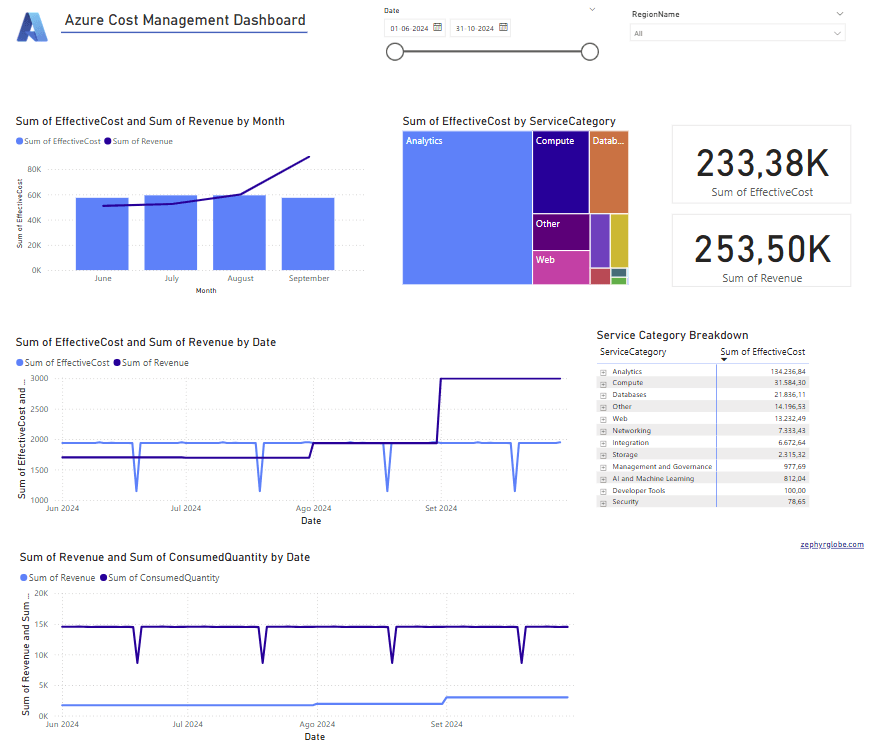This screenshot has width=878, height=755.
Task: Click the ServiceCategory column header
Action: [633, 352]
